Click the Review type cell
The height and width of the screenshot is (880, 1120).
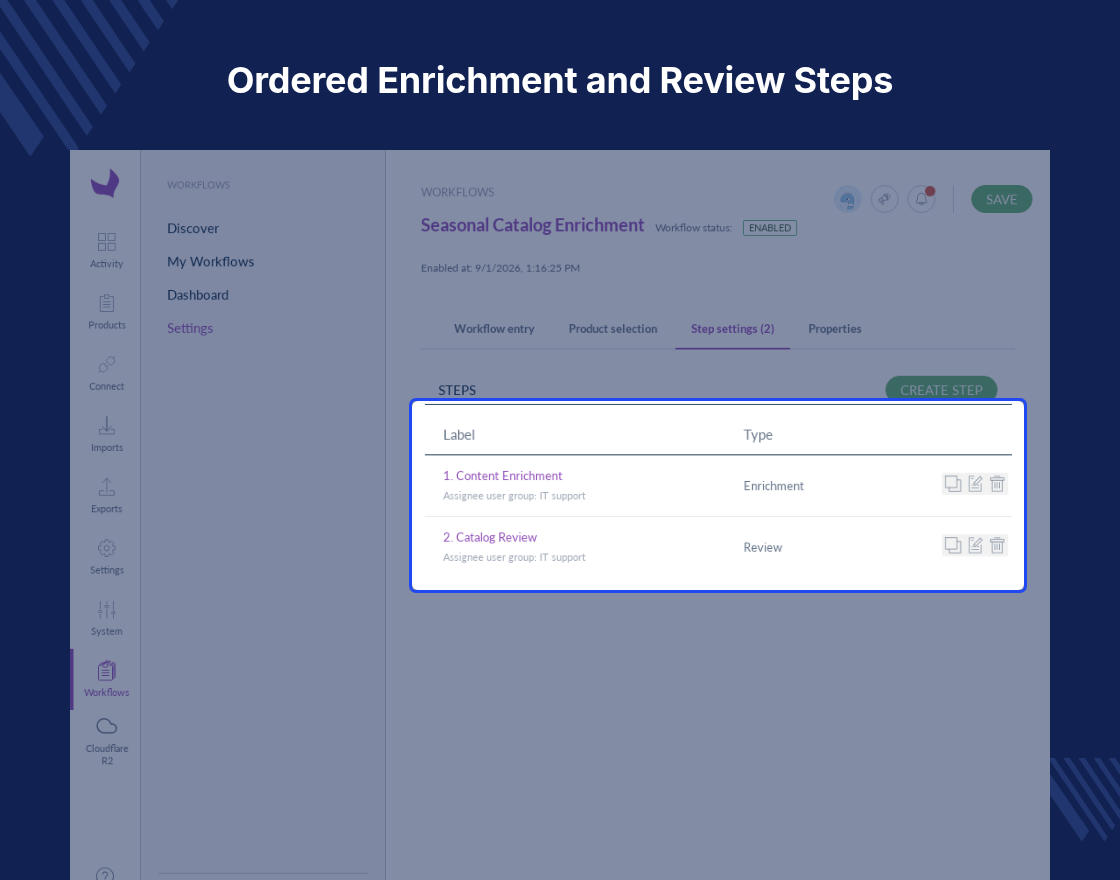click(763, 547)
